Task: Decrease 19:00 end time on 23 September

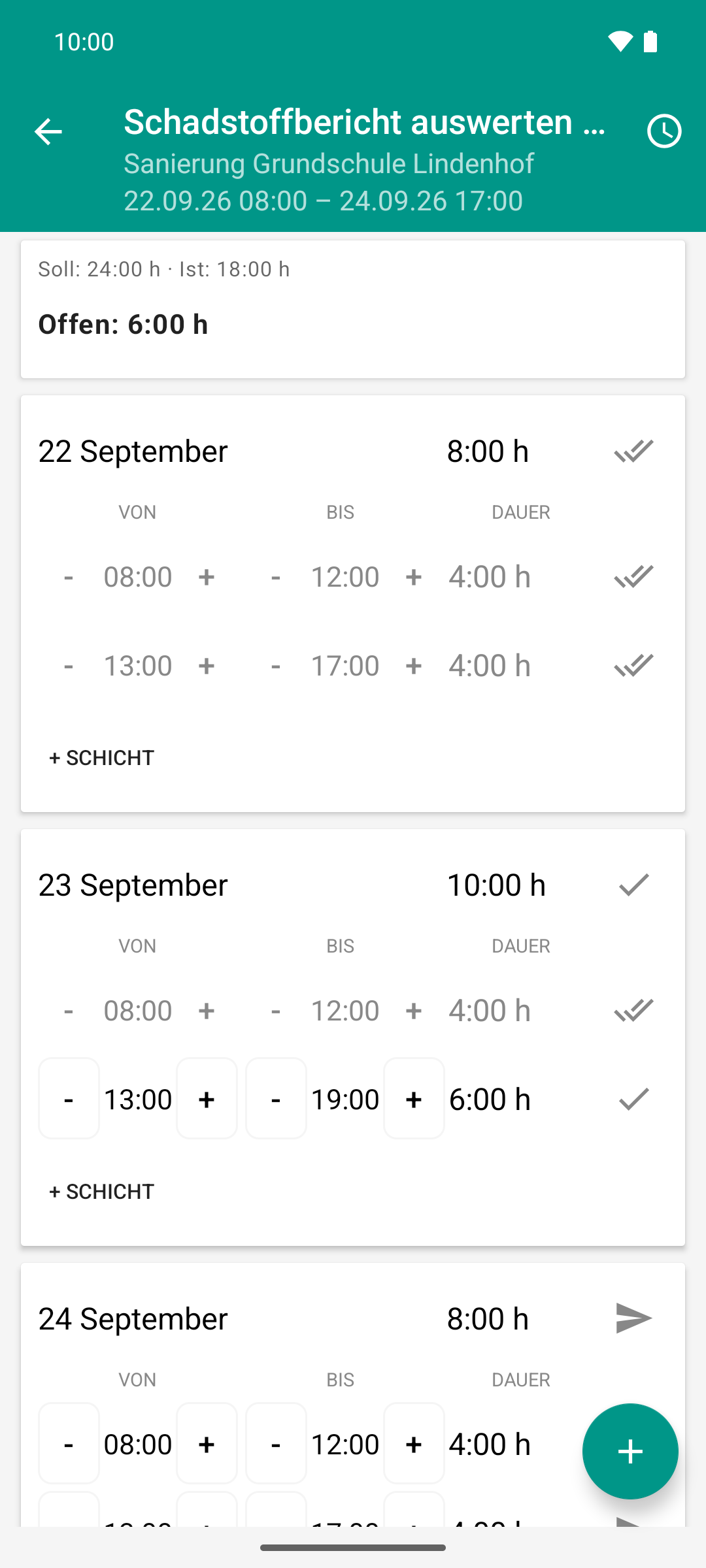Action: pyautogui.click(x=276, y=1099)
